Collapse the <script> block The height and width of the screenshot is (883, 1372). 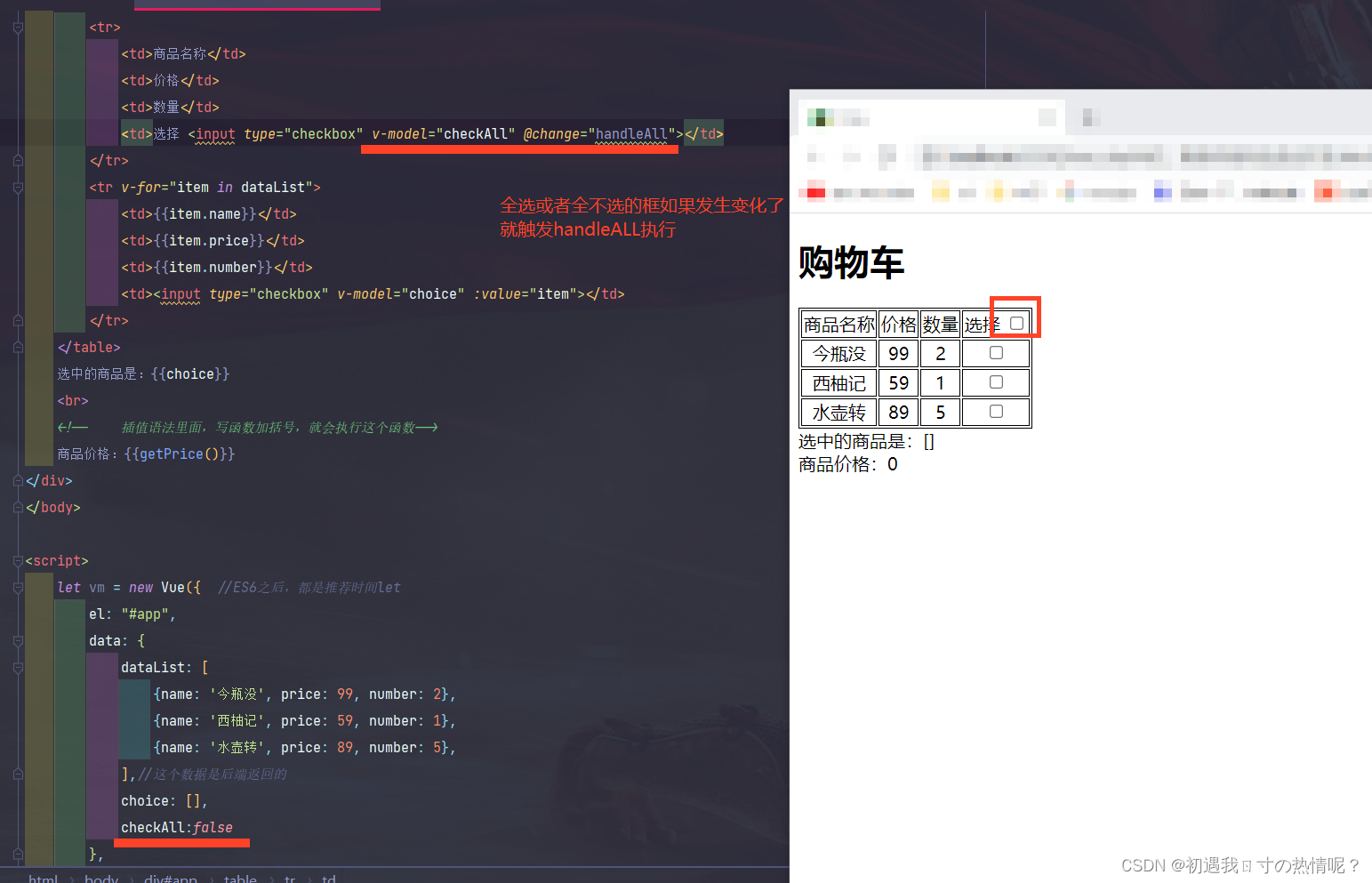tap(18, 561)
